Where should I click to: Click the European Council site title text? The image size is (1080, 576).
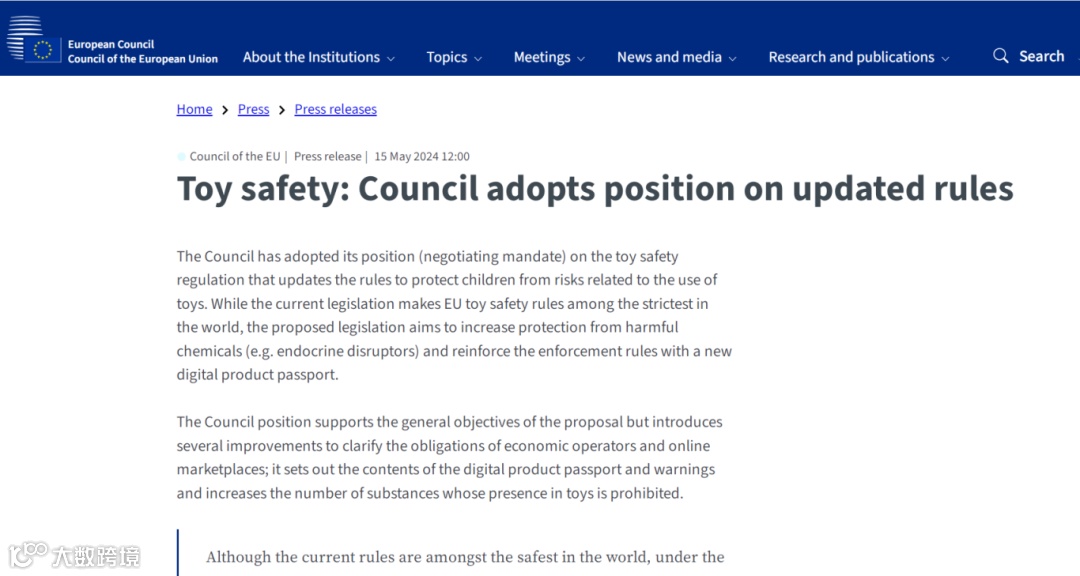pyautogui.click(x=111, y=44)
